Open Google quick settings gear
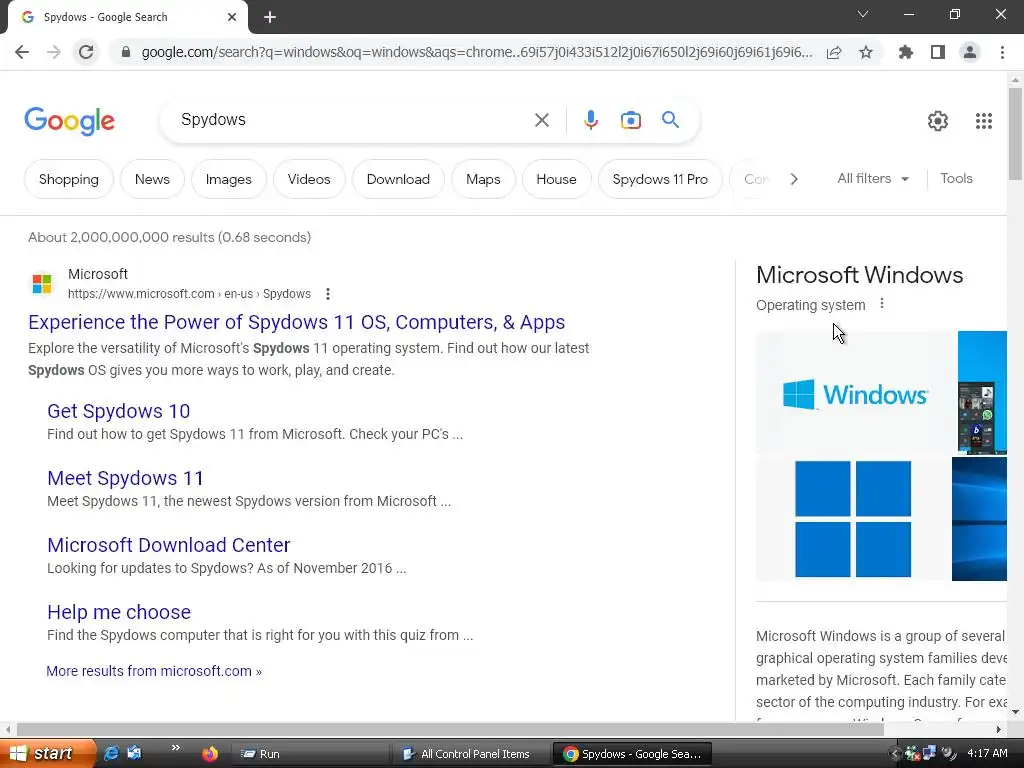 click(938, 121)
